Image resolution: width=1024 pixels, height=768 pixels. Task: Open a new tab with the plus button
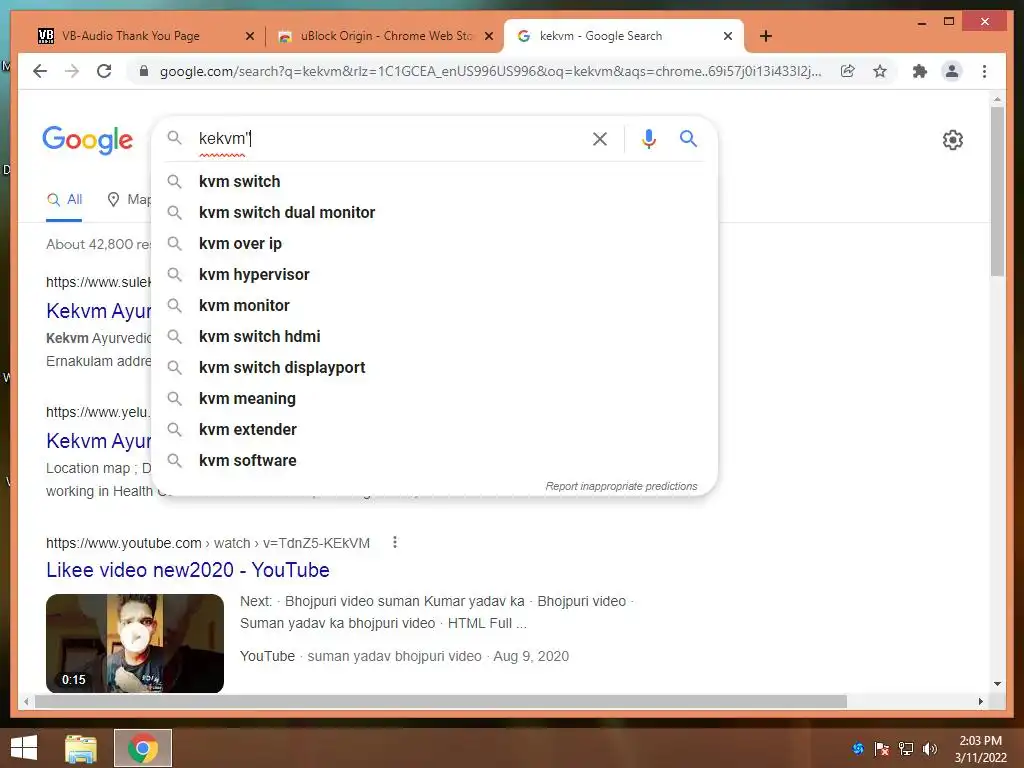click(x=766, y=37)
